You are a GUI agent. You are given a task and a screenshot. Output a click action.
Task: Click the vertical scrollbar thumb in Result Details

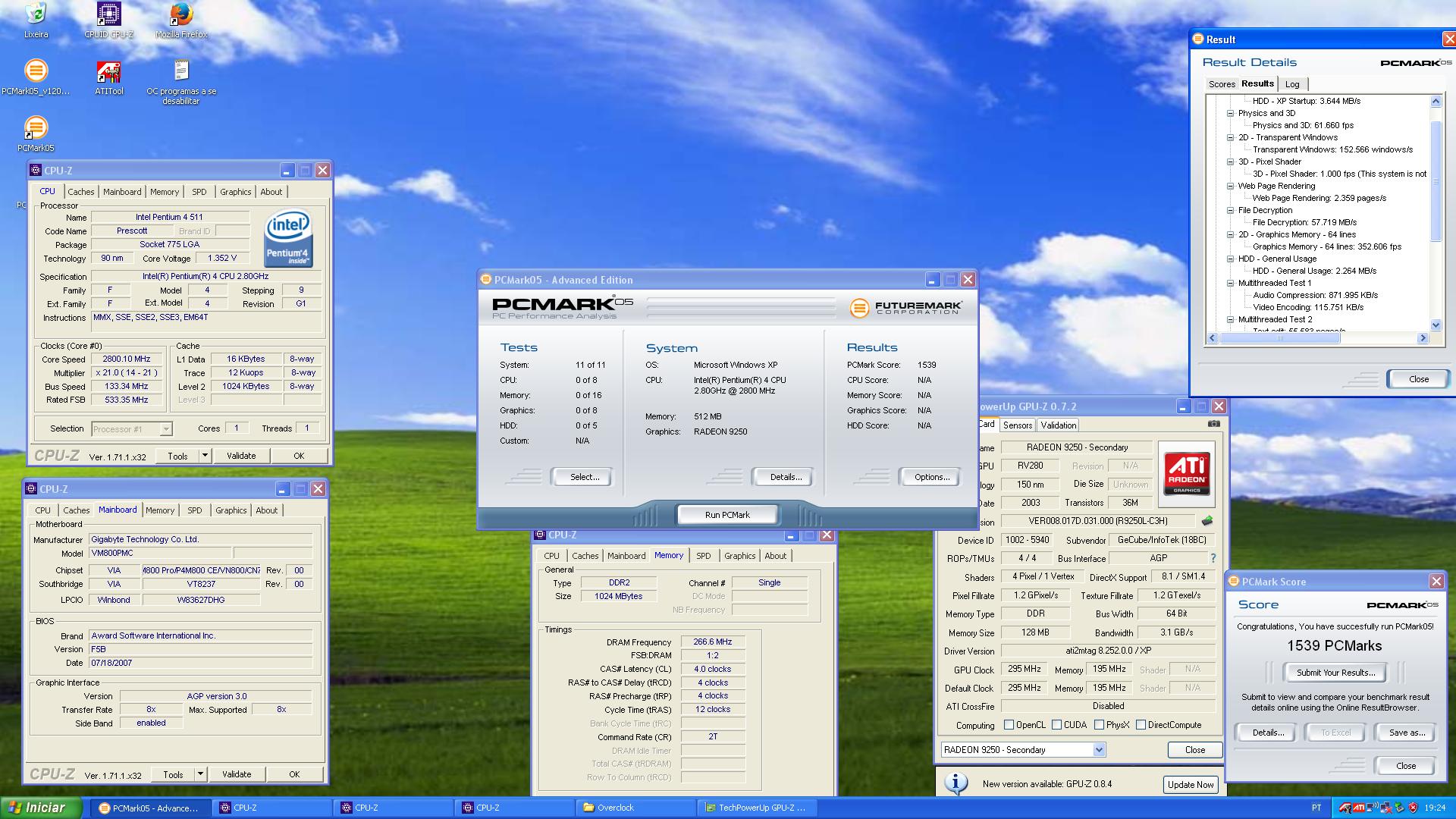(x=1436, y=180)
